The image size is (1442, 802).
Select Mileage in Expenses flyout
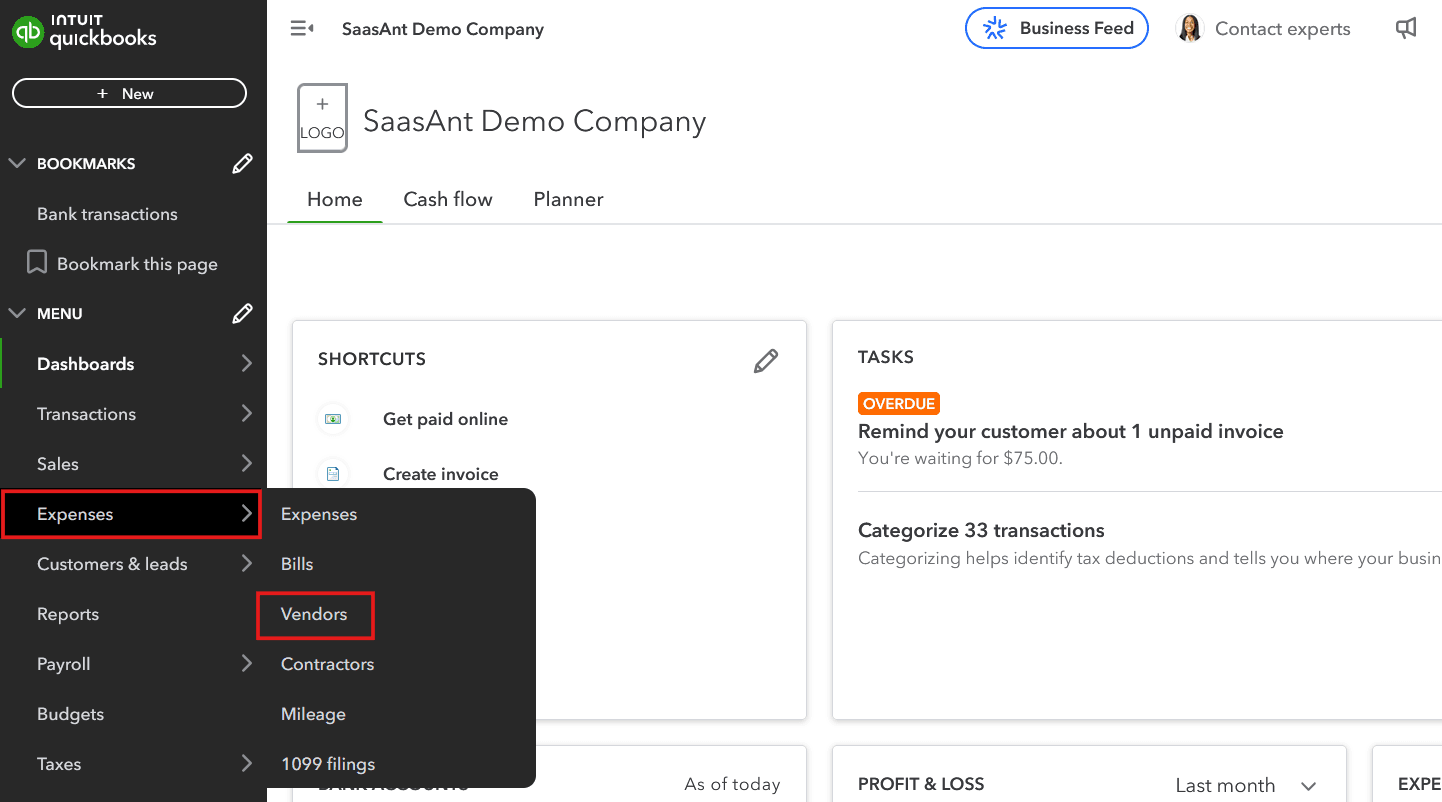pyautogui.click(x=313, y=714)
